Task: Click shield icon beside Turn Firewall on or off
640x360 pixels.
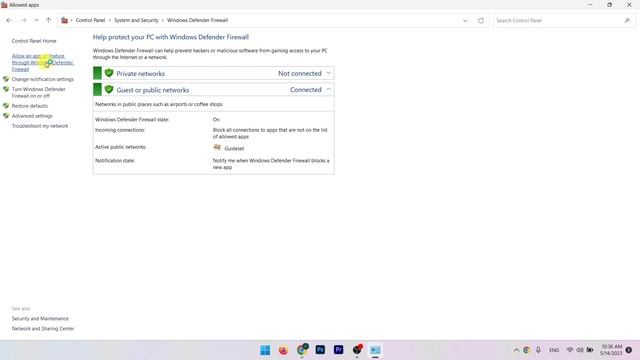Action: point(6,89)
